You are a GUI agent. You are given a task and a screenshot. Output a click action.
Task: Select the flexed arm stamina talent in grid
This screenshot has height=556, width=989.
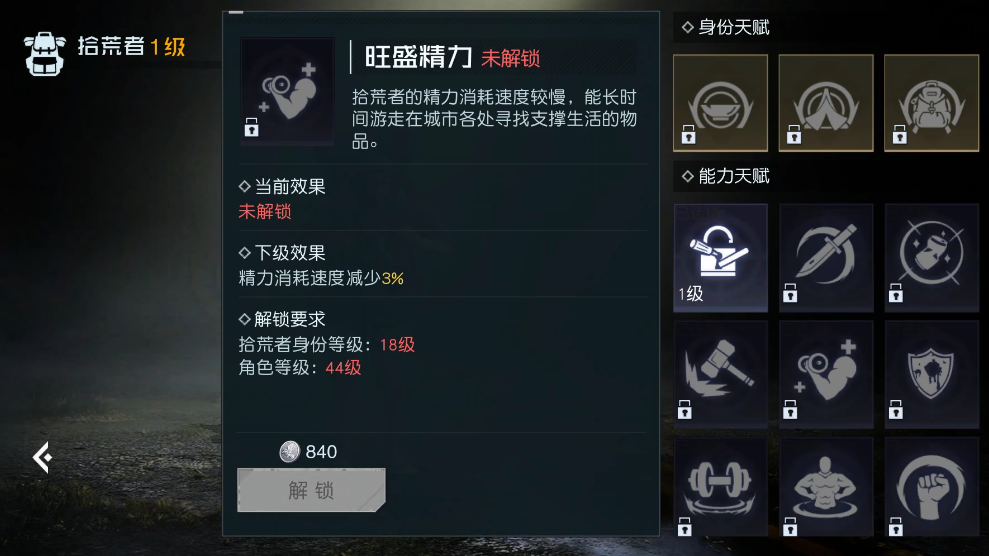point(826,374)
